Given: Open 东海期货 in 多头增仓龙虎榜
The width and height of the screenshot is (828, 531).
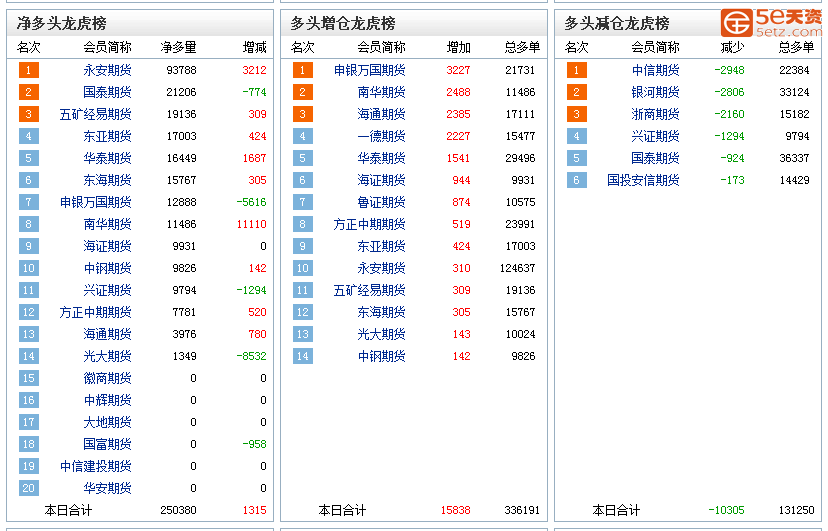Looking at the screenshot, I should 381,312.
